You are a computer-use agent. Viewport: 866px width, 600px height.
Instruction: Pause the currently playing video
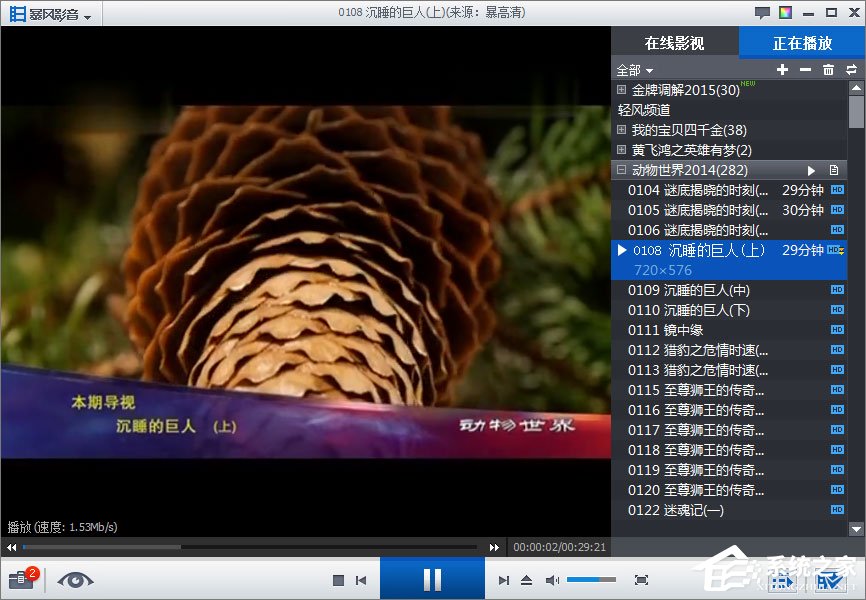pyautogui.click(x=431, y=579)
